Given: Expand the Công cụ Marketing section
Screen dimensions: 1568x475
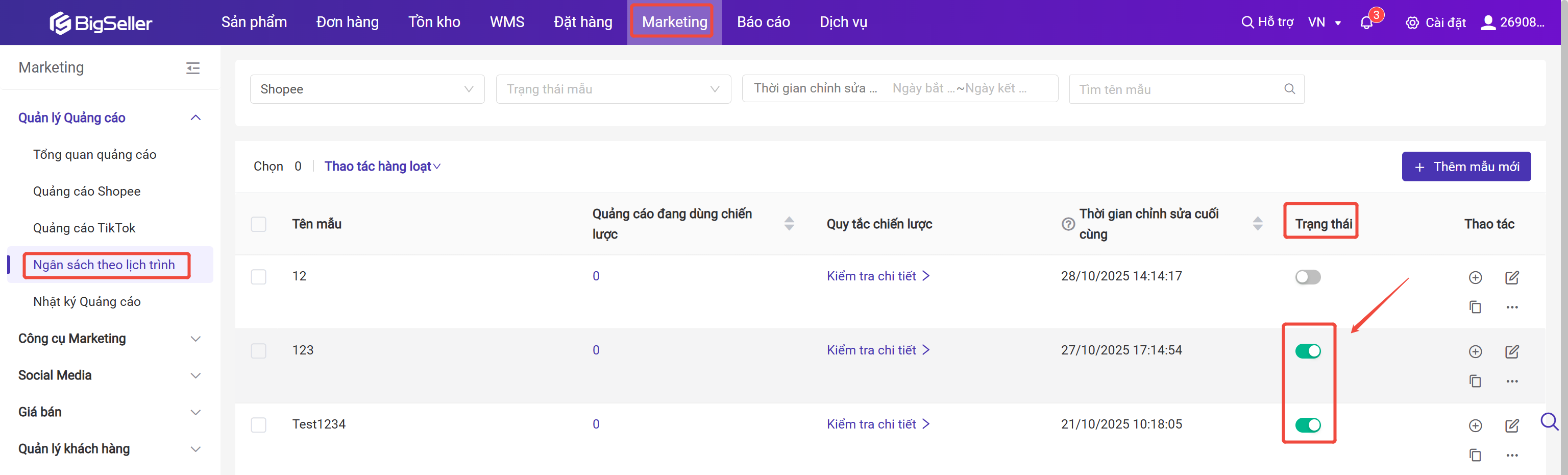Looking at the screenshot, I should point(110,339).
